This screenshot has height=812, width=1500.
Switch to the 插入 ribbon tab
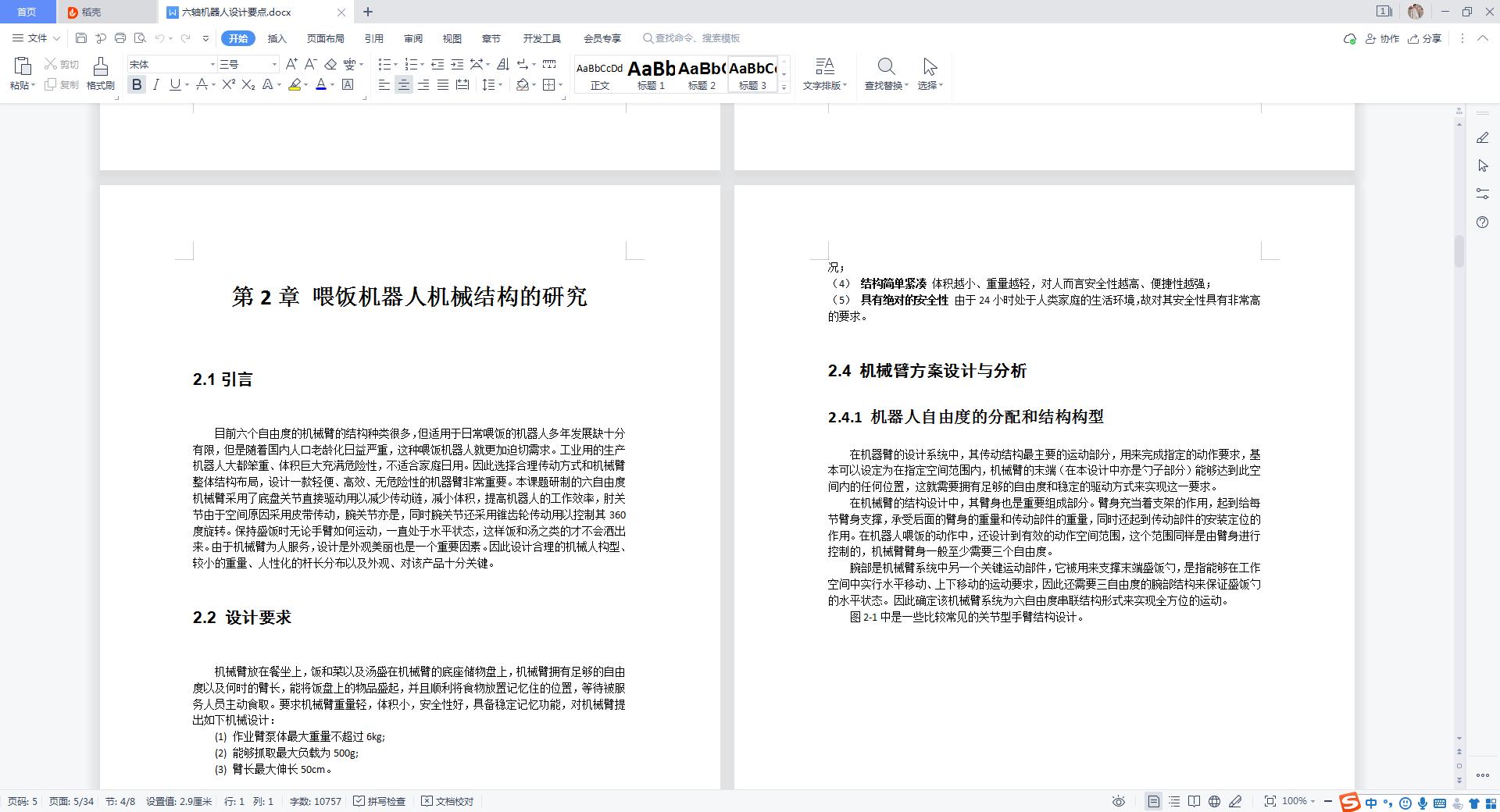(277, 37)
